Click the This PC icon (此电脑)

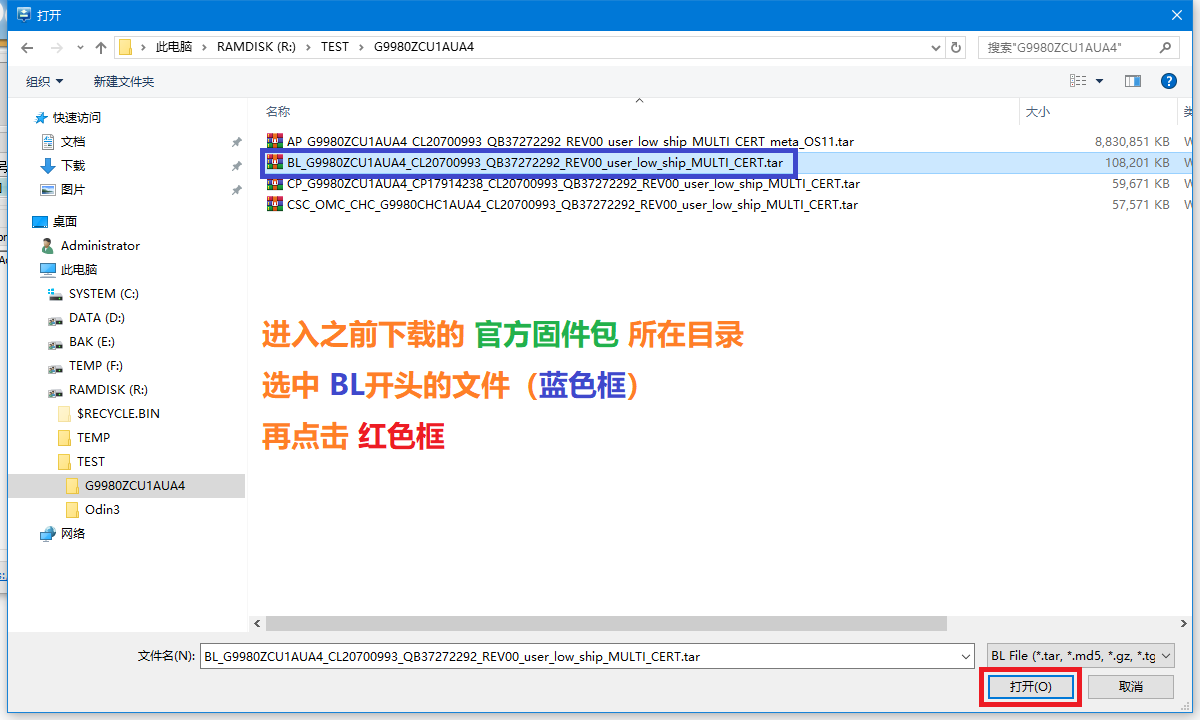pyautogui.click(x=47, y=269)
